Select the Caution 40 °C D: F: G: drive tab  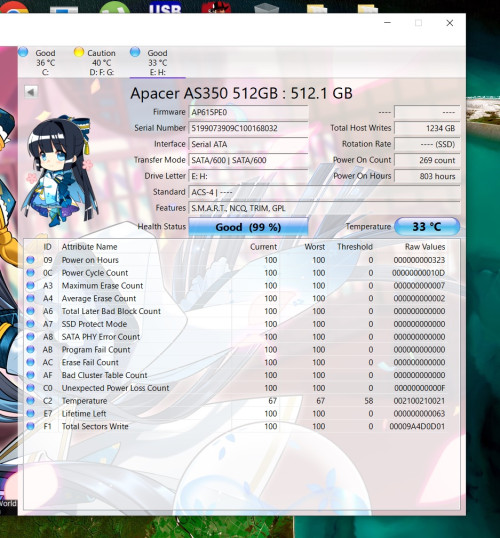pos(95,62)
